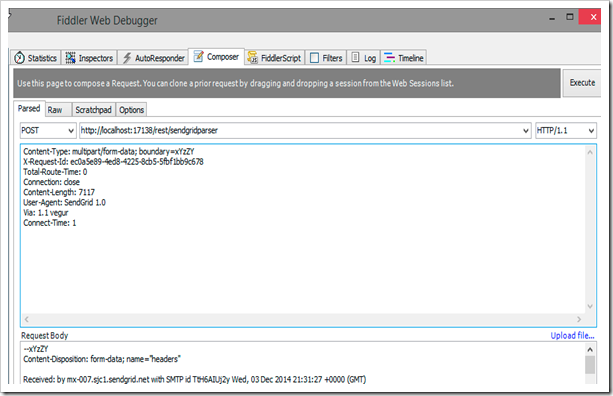Image resolution: width=613 pixels, height=396 pixels.
Task: Click the Content-Disposition form-data line
Action: click(x=102, y=359)
